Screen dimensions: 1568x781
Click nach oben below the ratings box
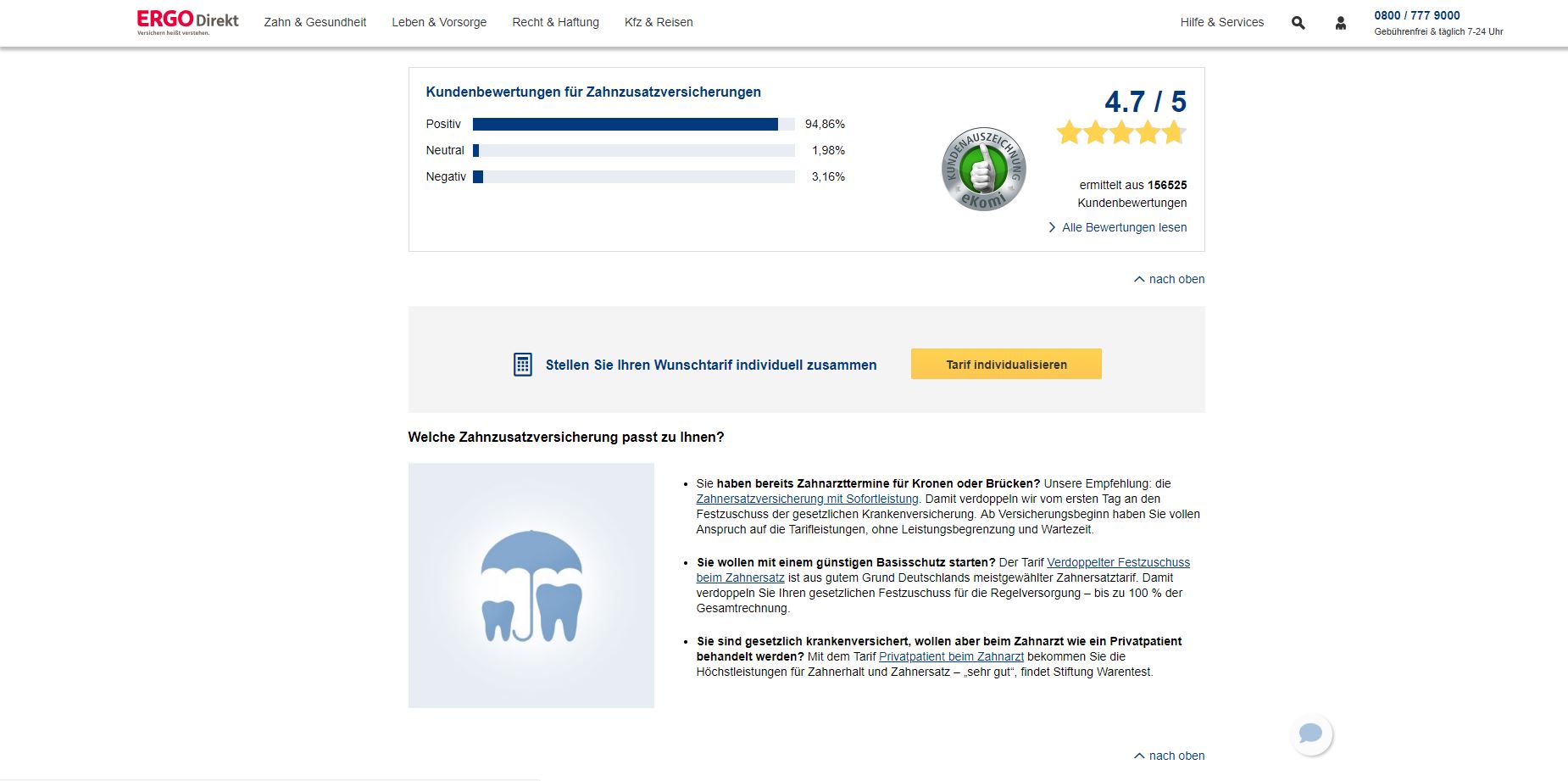coord(1169,279)
